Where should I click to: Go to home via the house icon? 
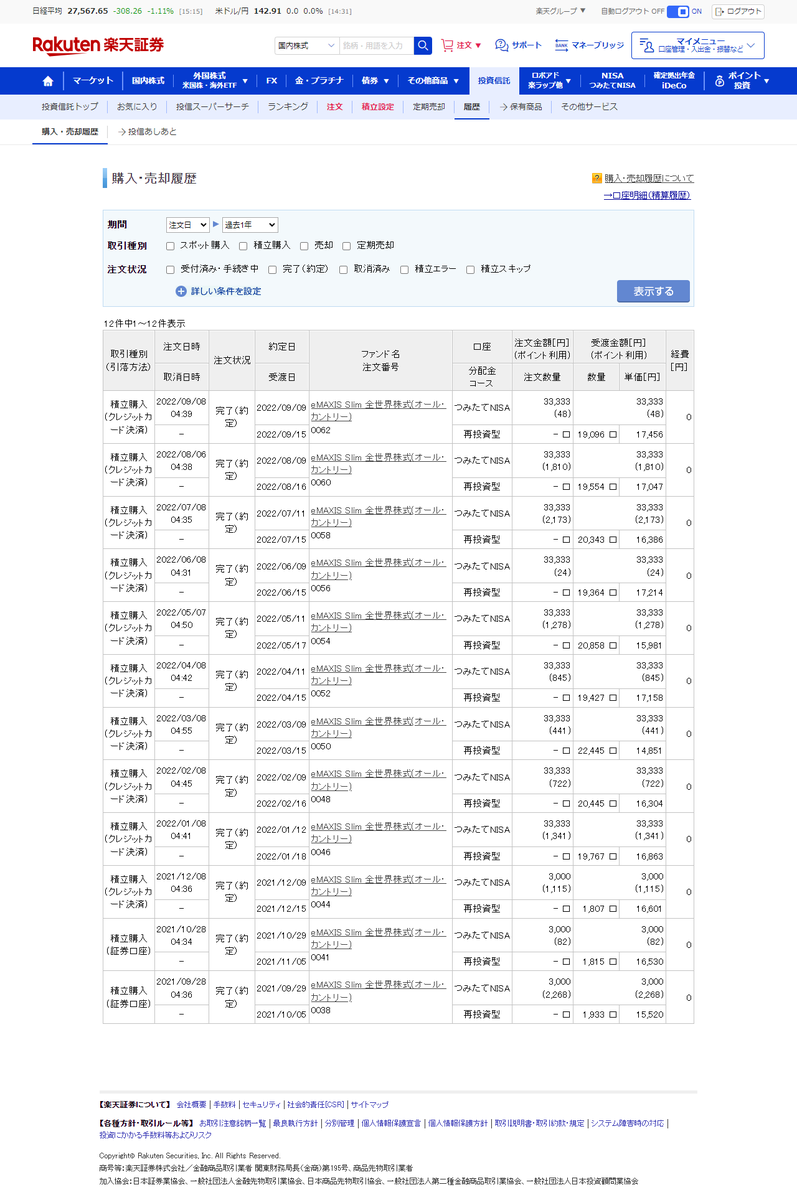[x=47, y=81]
